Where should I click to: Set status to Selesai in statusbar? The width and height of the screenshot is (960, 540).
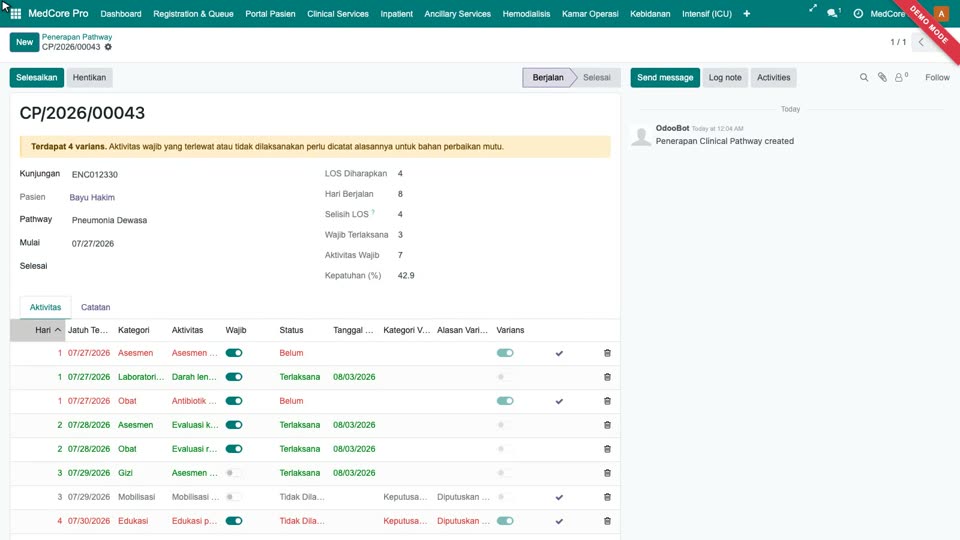click(x=596, y=78)
